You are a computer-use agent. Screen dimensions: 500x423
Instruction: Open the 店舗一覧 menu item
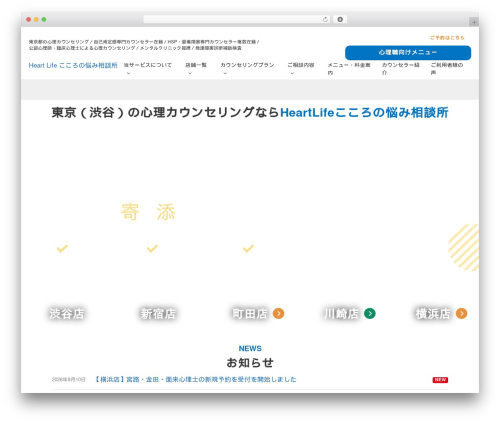pyautogui.click(x=196, y=65)
